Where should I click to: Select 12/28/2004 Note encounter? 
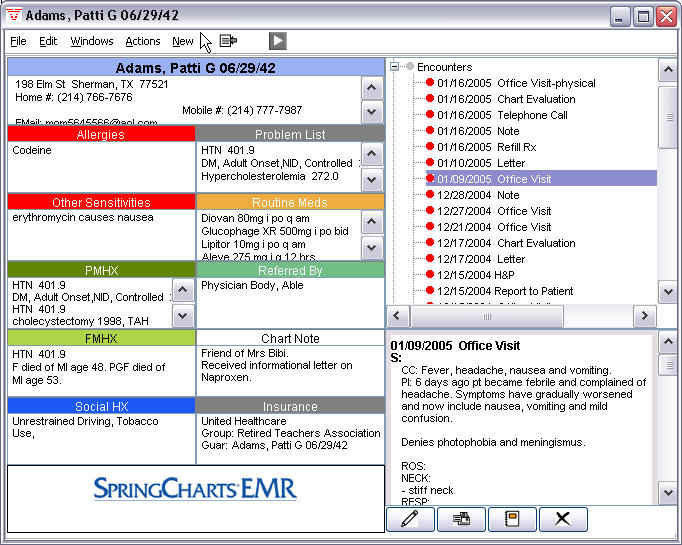coord(473,195)
